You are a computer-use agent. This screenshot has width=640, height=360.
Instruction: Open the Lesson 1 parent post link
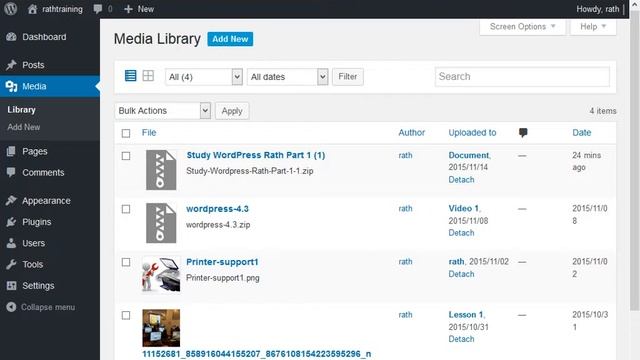click(466, 315)
